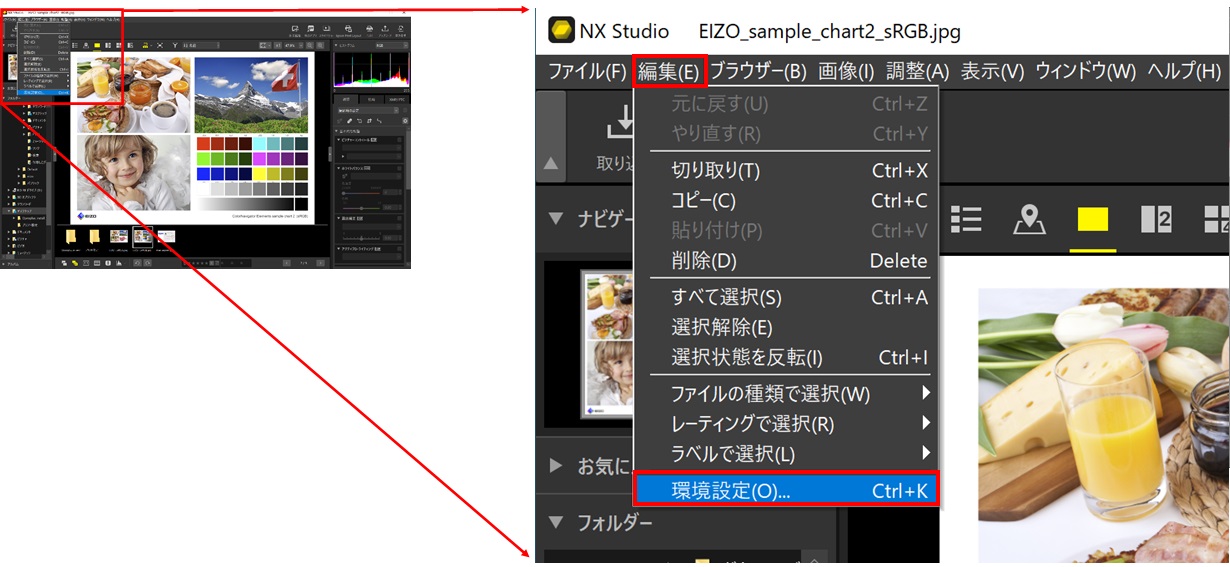Open the ウィンドウ(W) menu
Viewport: 1230px width, 567px height.
(x=1086, y=71)
